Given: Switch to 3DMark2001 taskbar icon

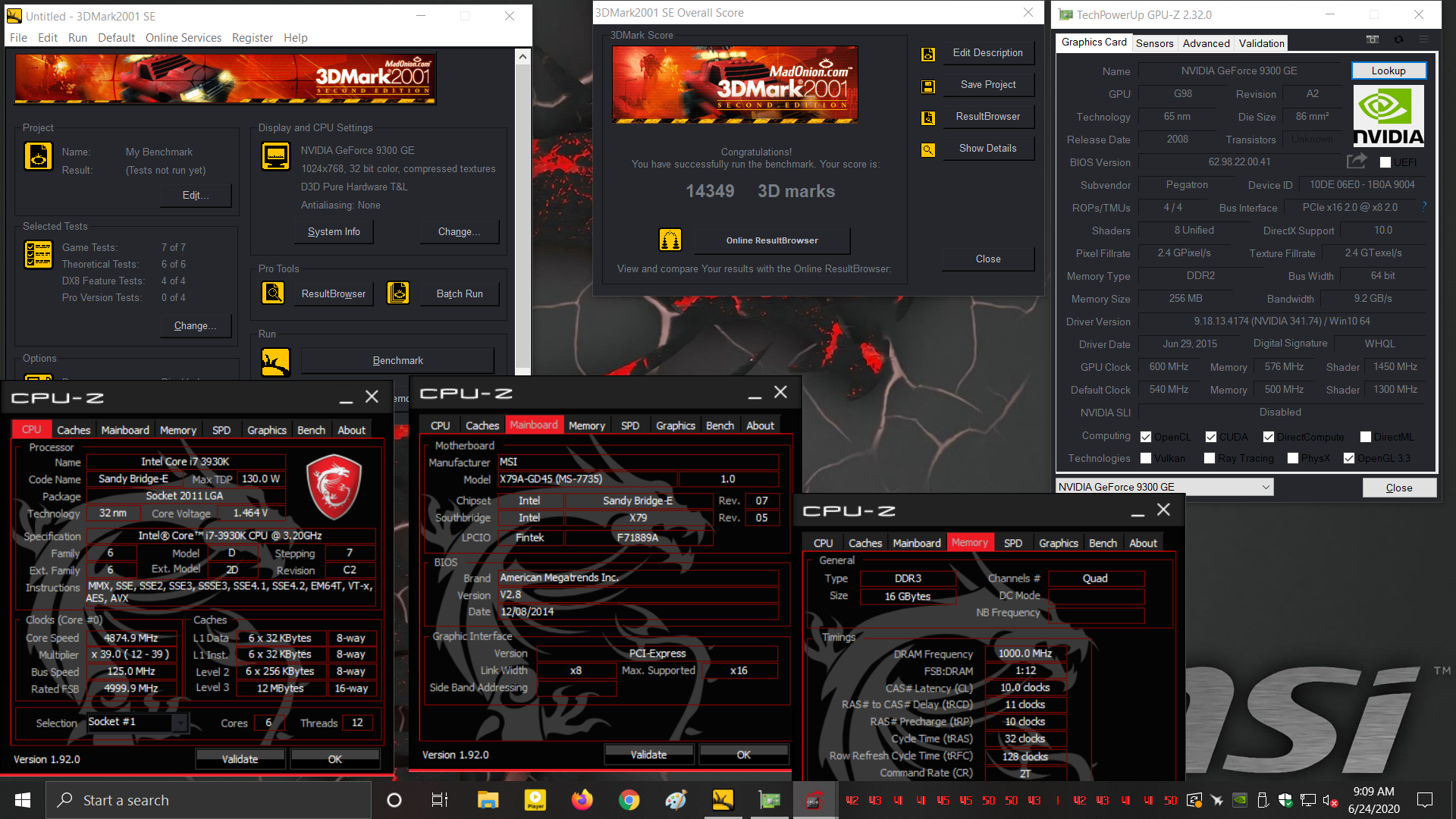Looking at the screenshot, I should [723, 800].
